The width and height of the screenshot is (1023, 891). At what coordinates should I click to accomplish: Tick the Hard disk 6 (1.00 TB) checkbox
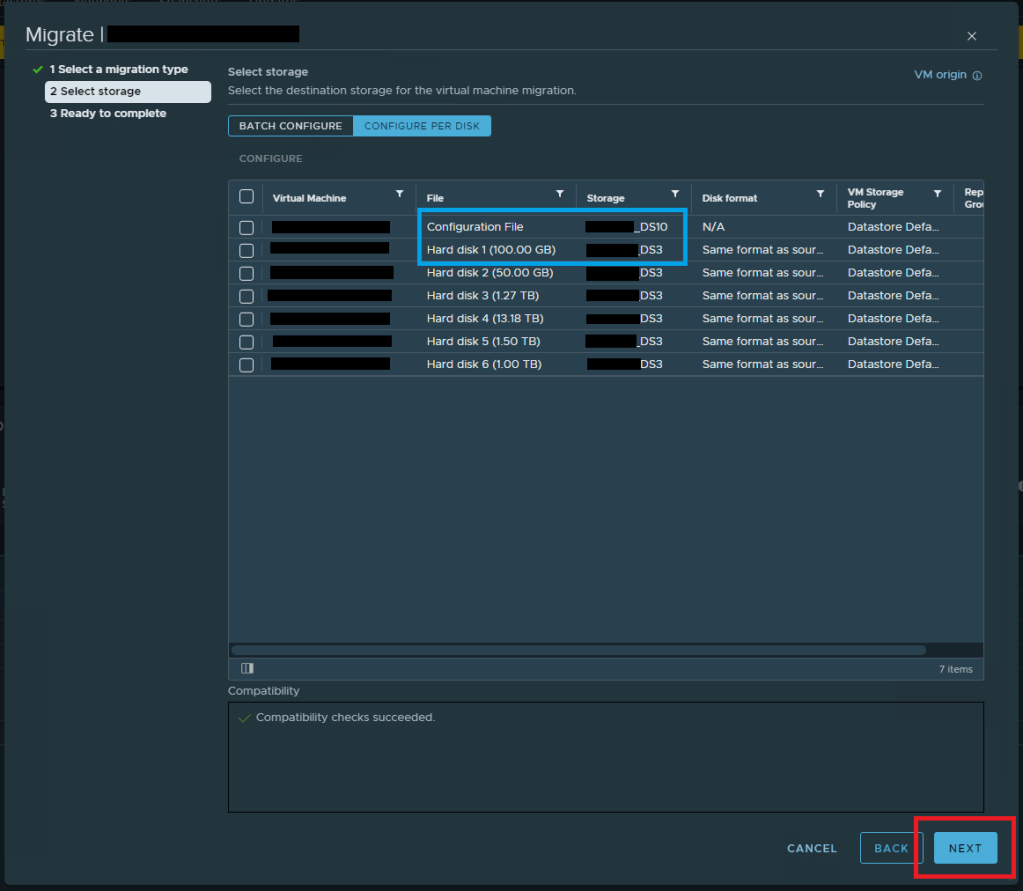click(247, 365)
